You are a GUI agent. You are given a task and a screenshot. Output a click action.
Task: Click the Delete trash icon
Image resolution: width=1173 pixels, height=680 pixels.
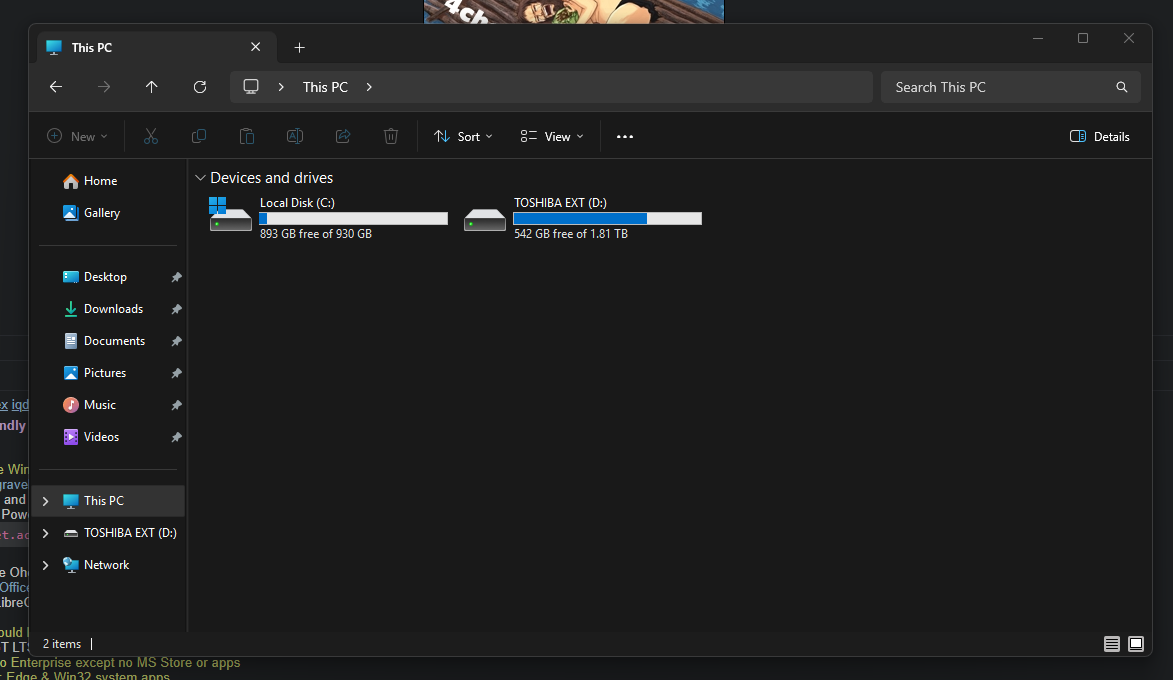(391, 136)
